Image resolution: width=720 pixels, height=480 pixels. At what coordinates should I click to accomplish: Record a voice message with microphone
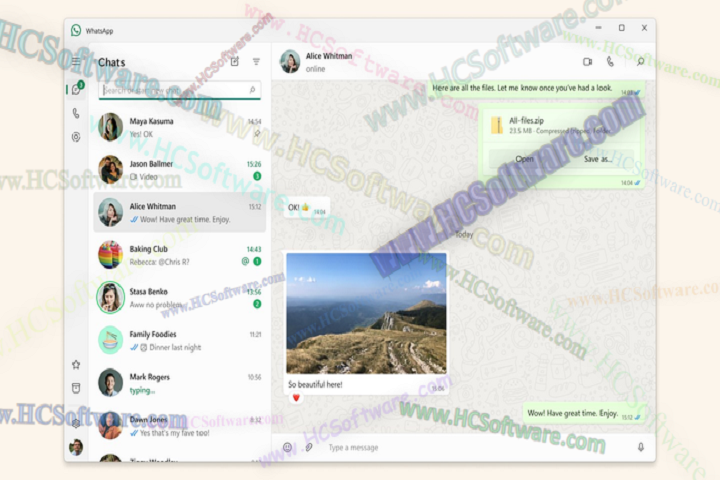[x=641, y=447]
